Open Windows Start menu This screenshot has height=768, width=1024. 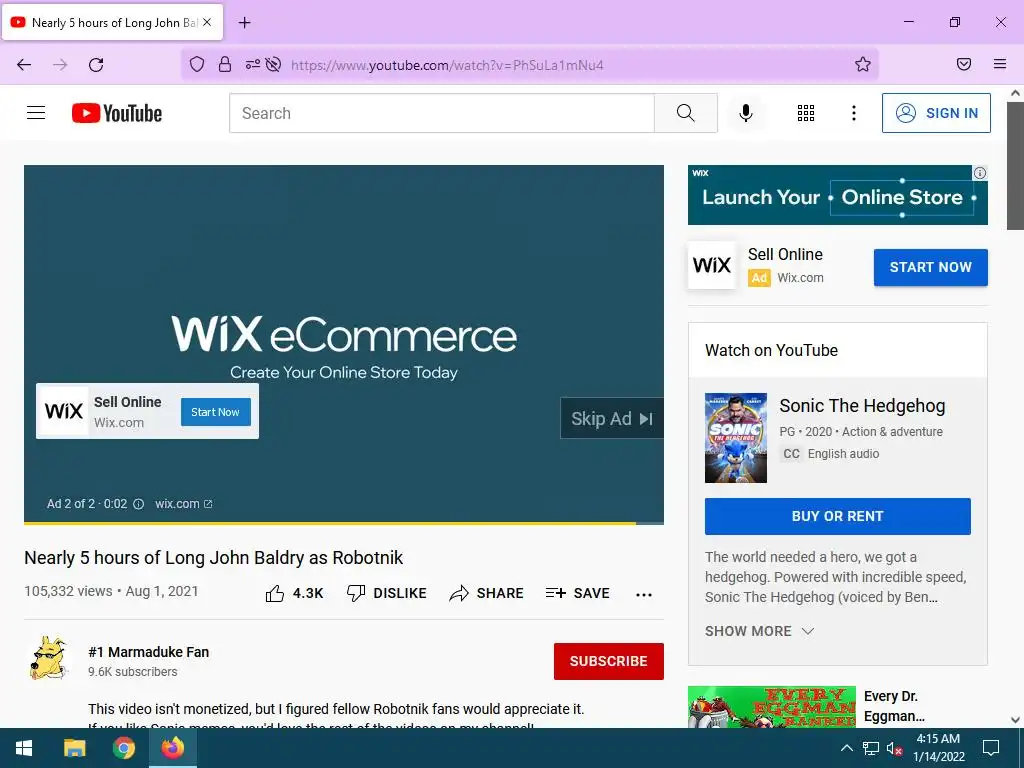24,748
